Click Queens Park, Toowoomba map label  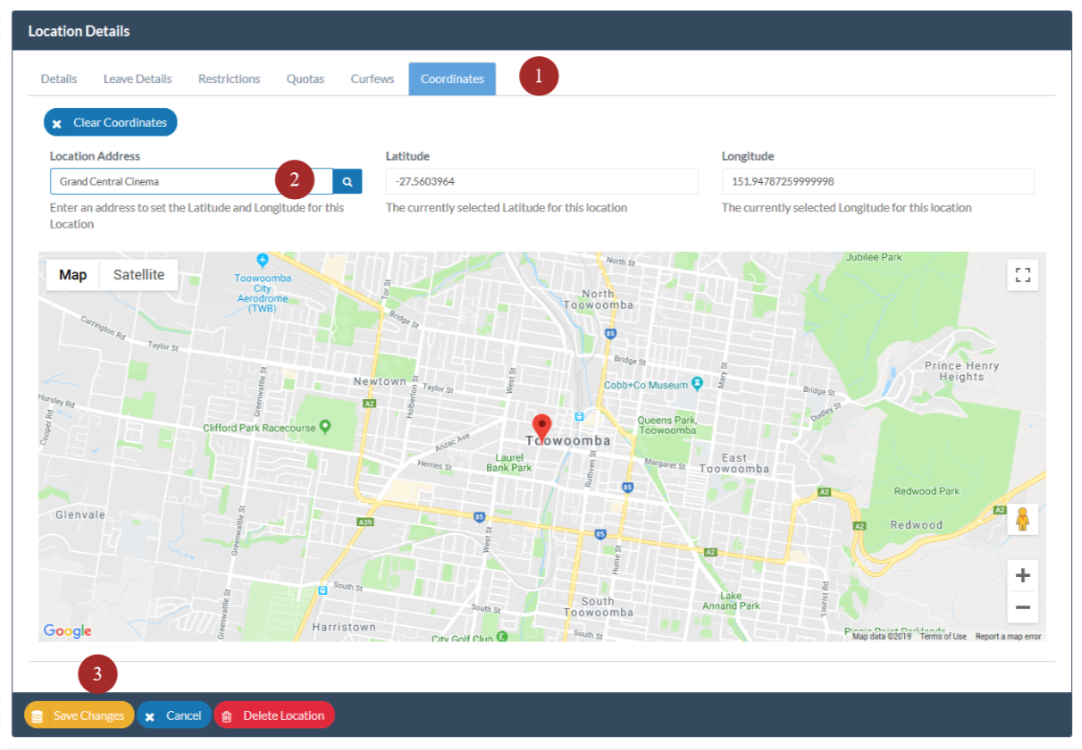[667, 425]
